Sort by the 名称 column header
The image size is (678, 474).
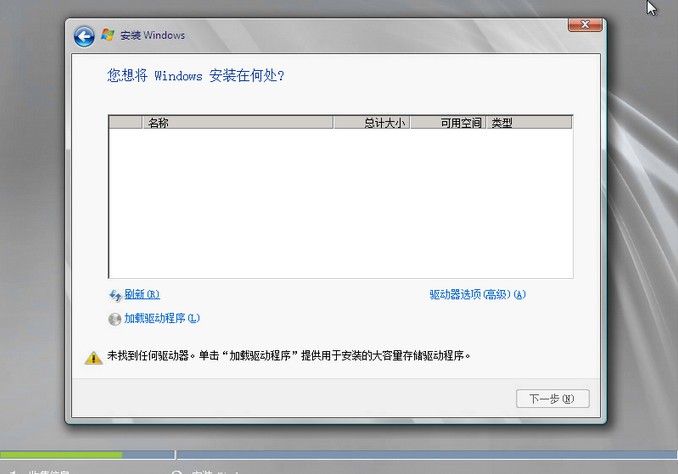tap(237, 123)
